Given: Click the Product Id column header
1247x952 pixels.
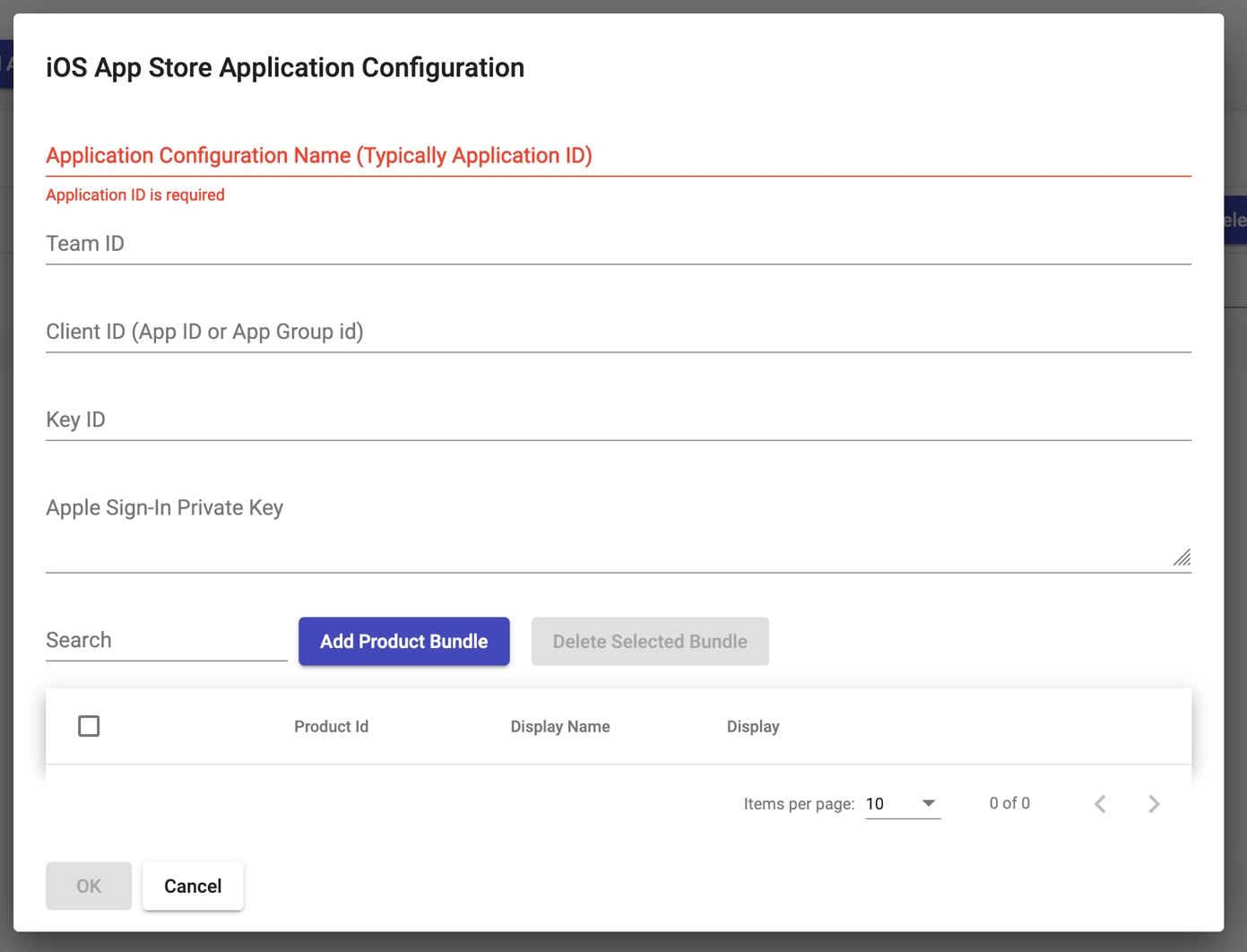Looking at the screenshot, I should click(331, 727).
